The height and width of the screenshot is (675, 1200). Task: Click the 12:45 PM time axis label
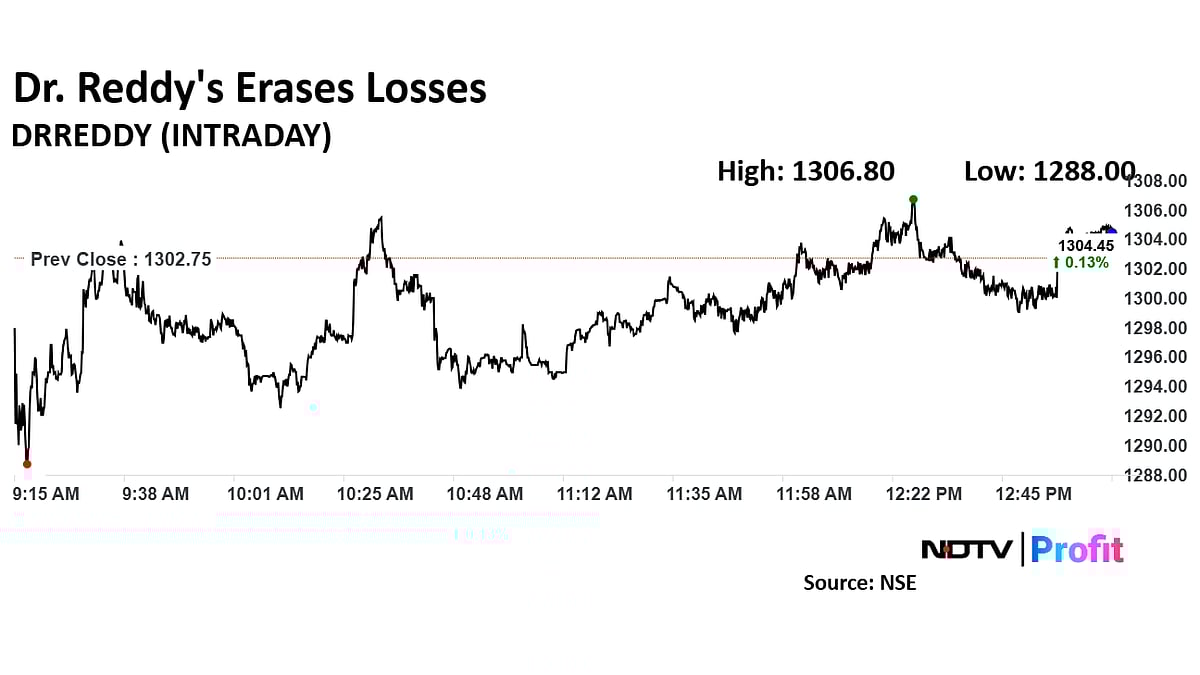coord(1033,494)
